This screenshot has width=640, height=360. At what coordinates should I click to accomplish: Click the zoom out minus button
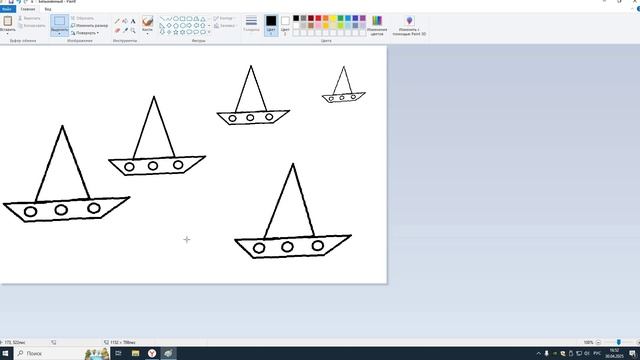(598, 342)
